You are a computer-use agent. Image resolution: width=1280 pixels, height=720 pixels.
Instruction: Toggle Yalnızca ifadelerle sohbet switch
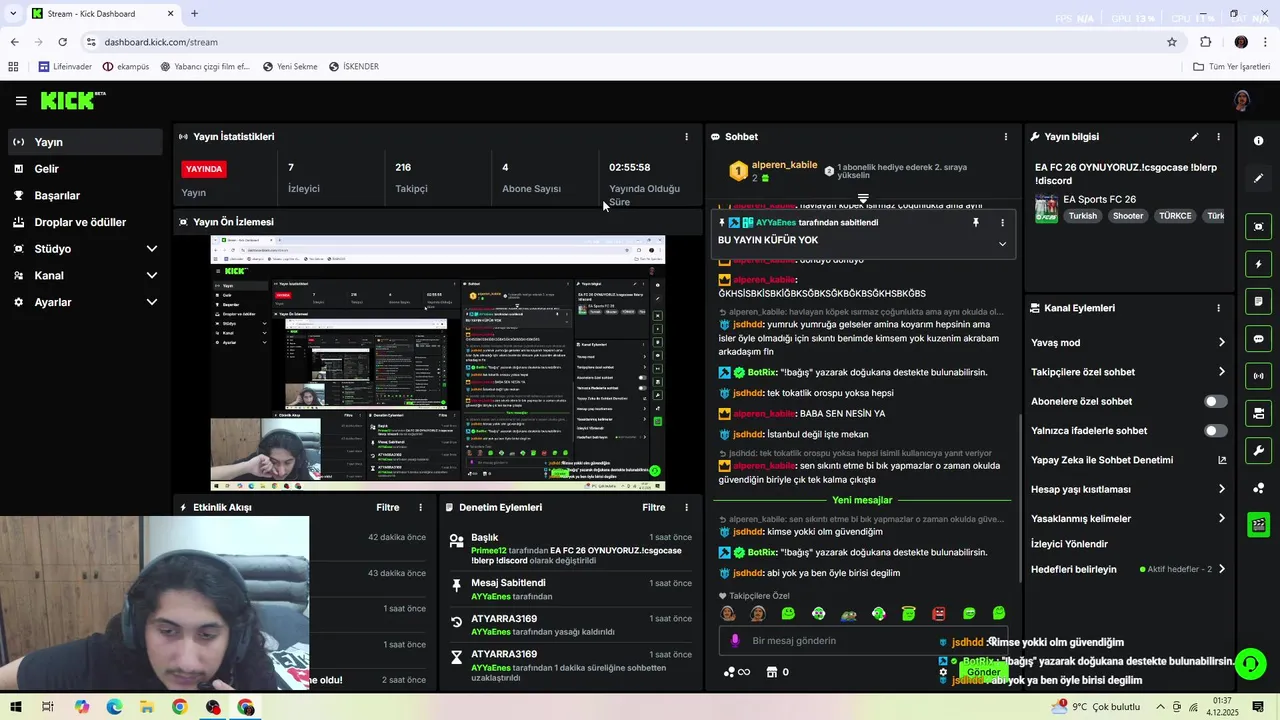pyautogui.click(x=1215, y=431)
